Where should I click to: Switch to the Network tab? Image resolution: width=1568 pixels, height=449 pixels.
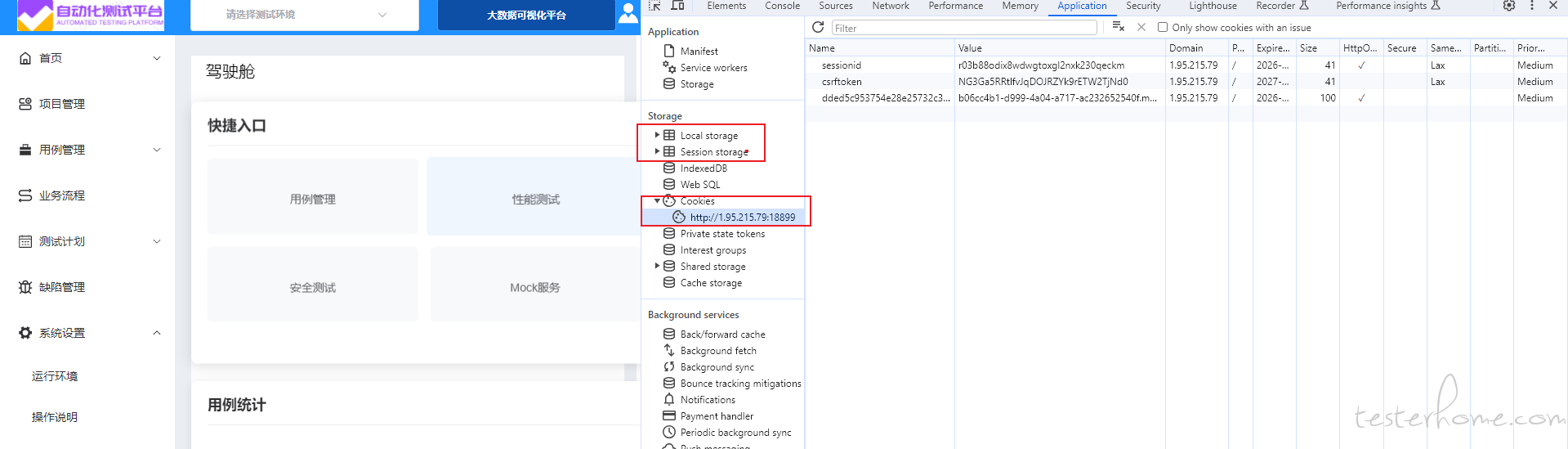(890, 6)
